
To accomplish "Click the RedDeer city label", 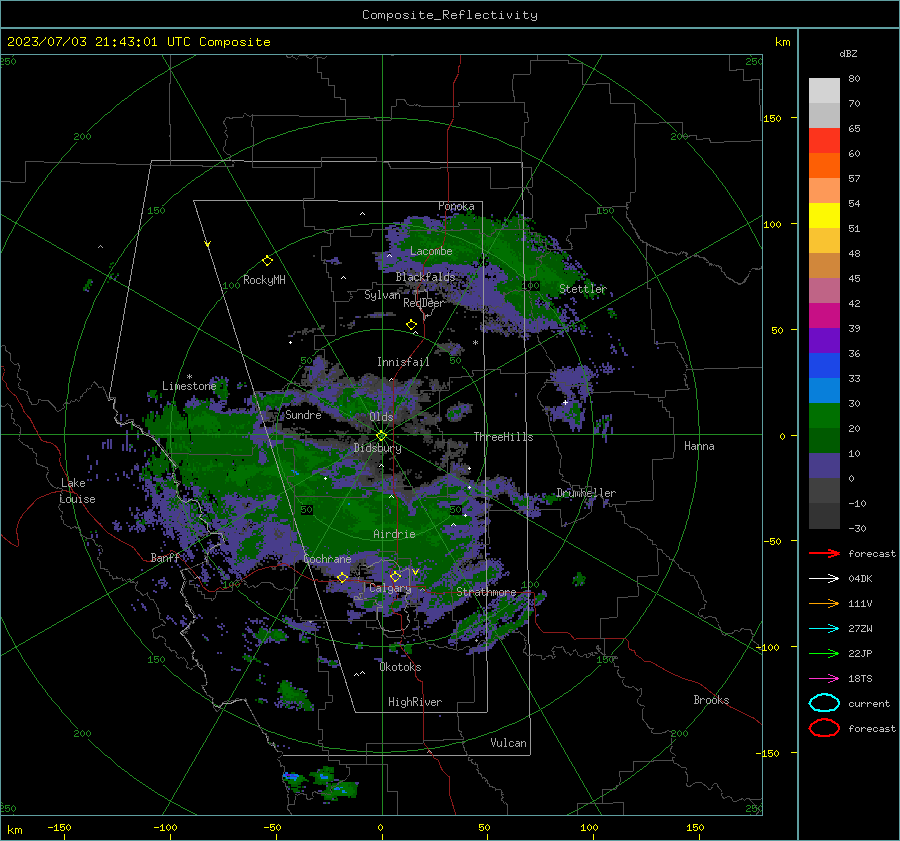I will tap(424, 303).
